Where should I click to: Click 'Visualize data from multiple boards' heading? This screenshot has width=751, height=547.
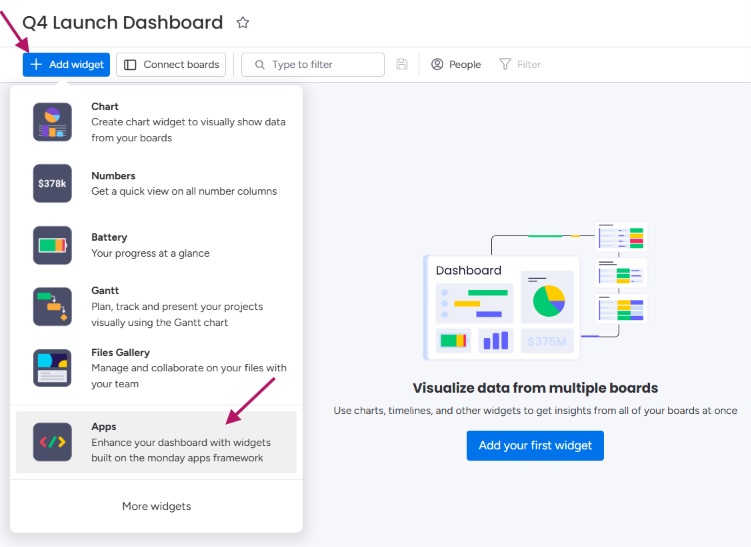click(535, 388)
